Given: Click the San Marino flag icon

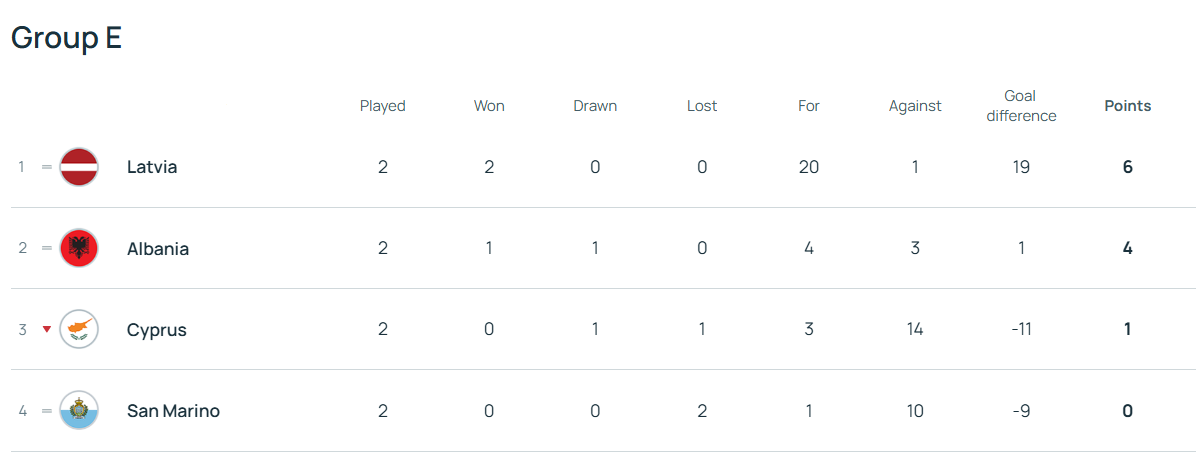Looking at the screenshot, I should click(x=79, y=411).
